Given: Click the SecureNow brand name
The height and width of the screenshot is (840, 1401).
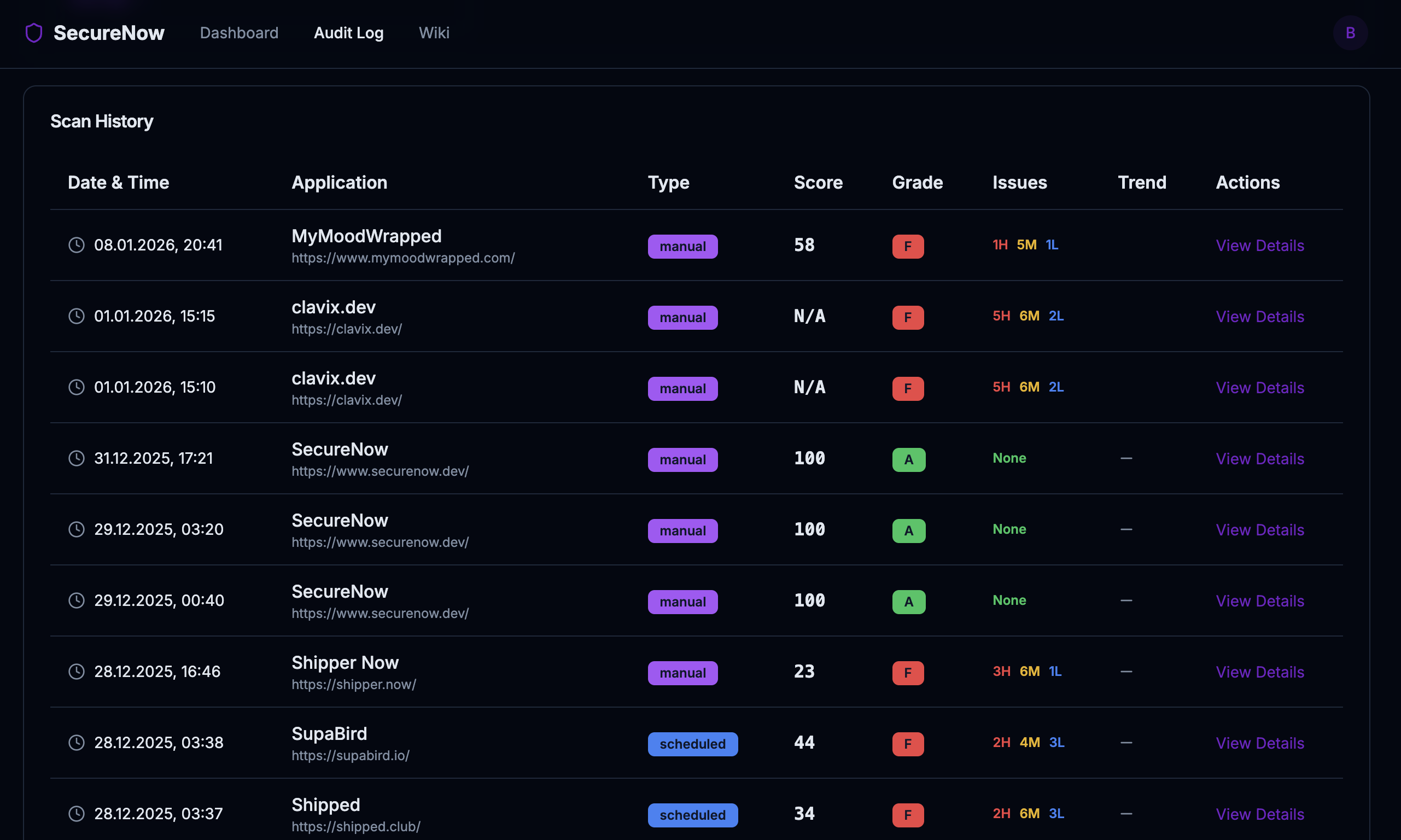Looking at the screenshot, I should [x=109, y=33].
